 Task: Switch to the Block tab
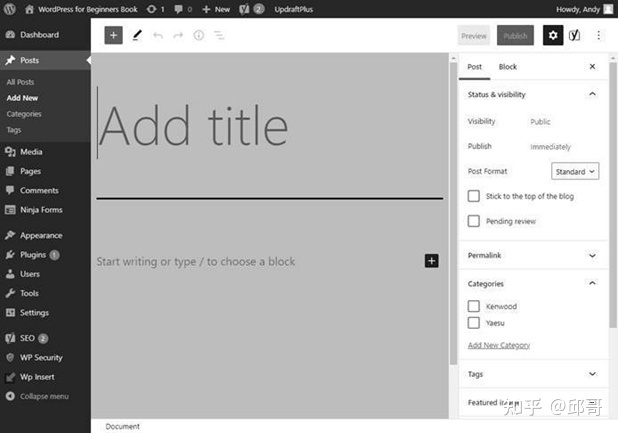point(508,67)
